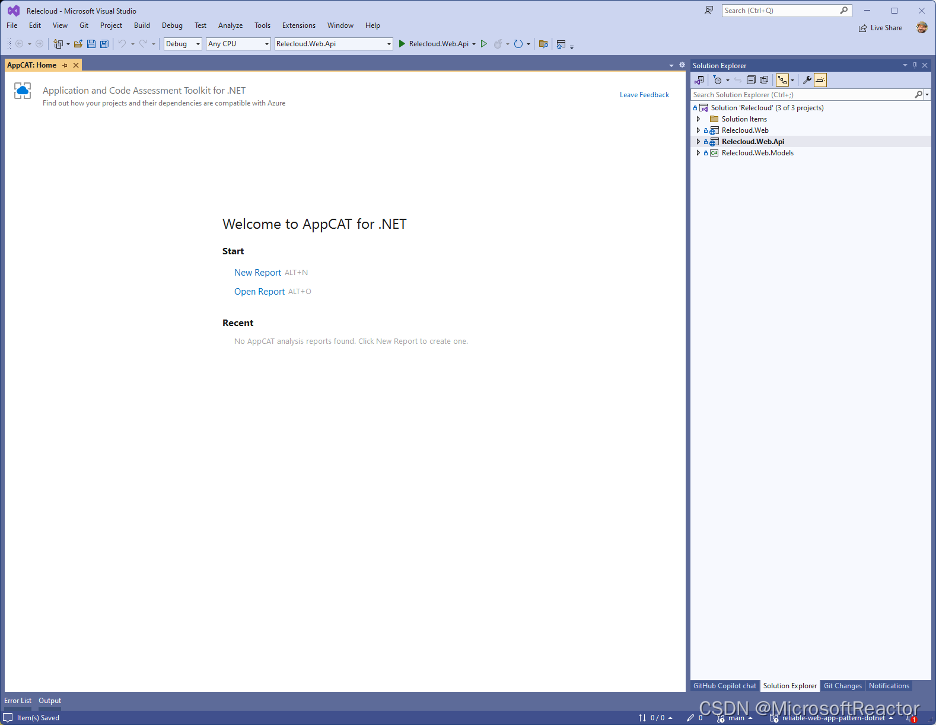
Task: Open the main branch selector in status bar
Action: 735,718
